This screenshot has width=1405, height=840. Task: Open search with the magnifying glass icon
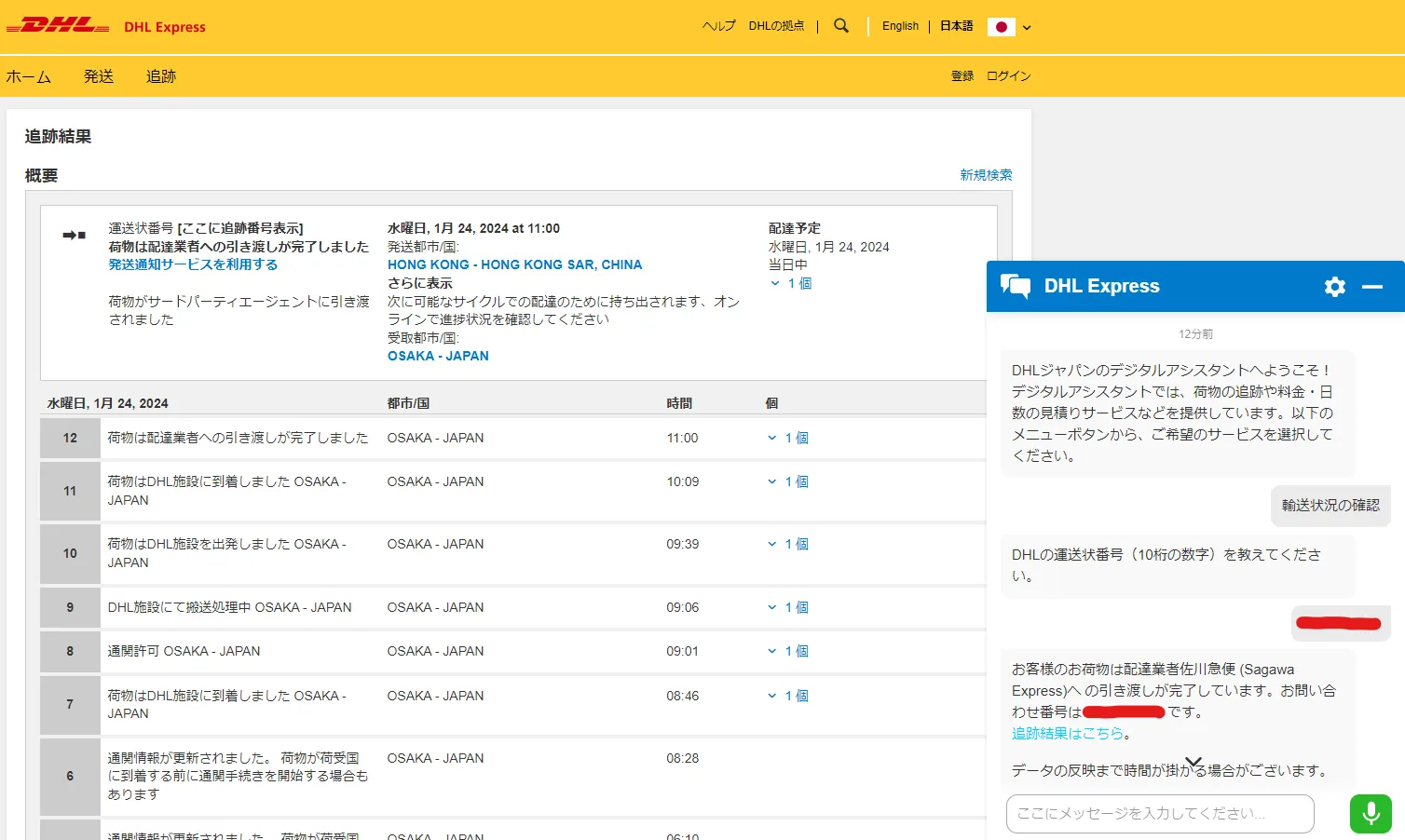pyautogui.click(x=841, y=26)
